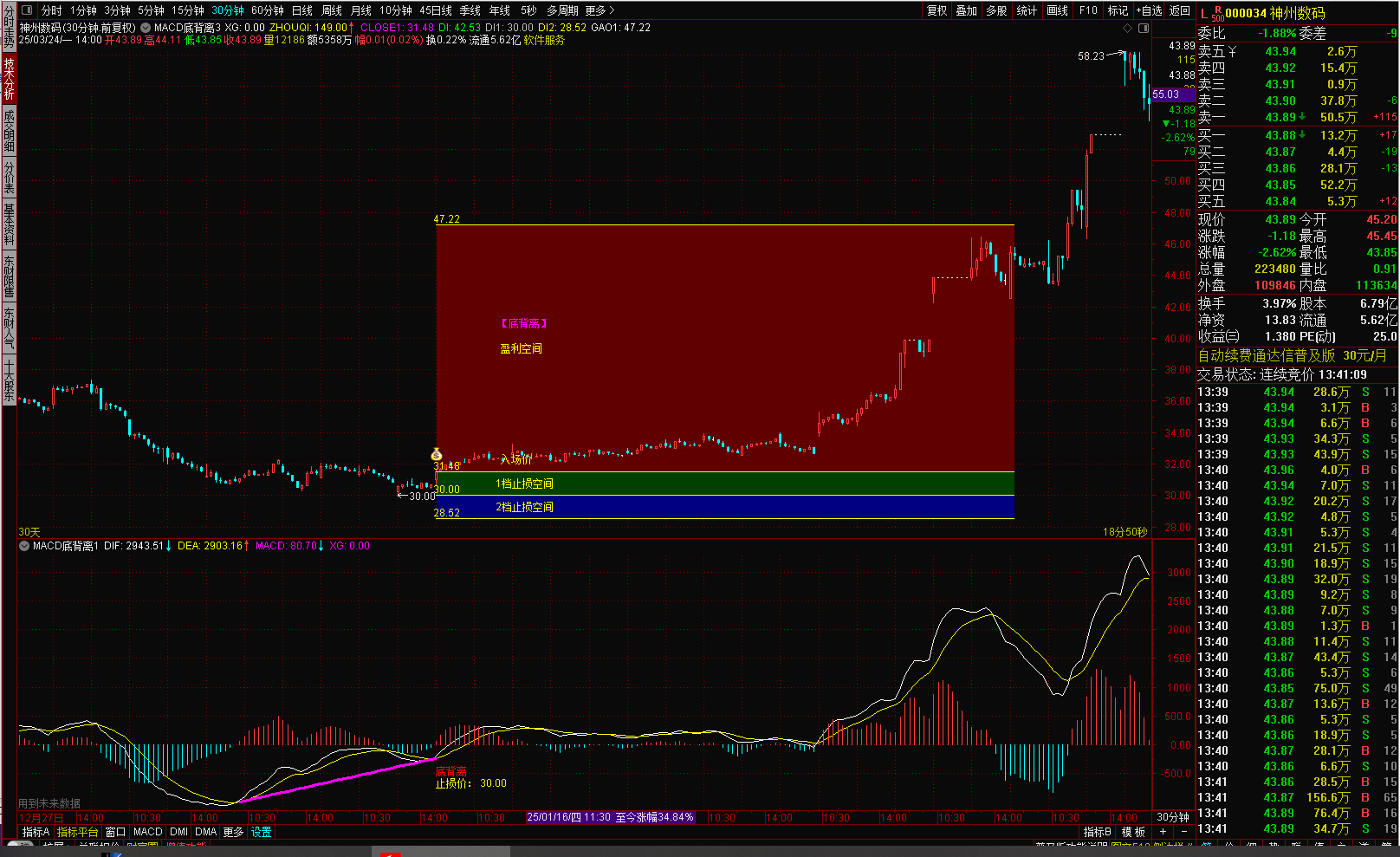This screenshot has height=857, width=1400.
Task: Select the 指标B tab
Action: 1097,832
